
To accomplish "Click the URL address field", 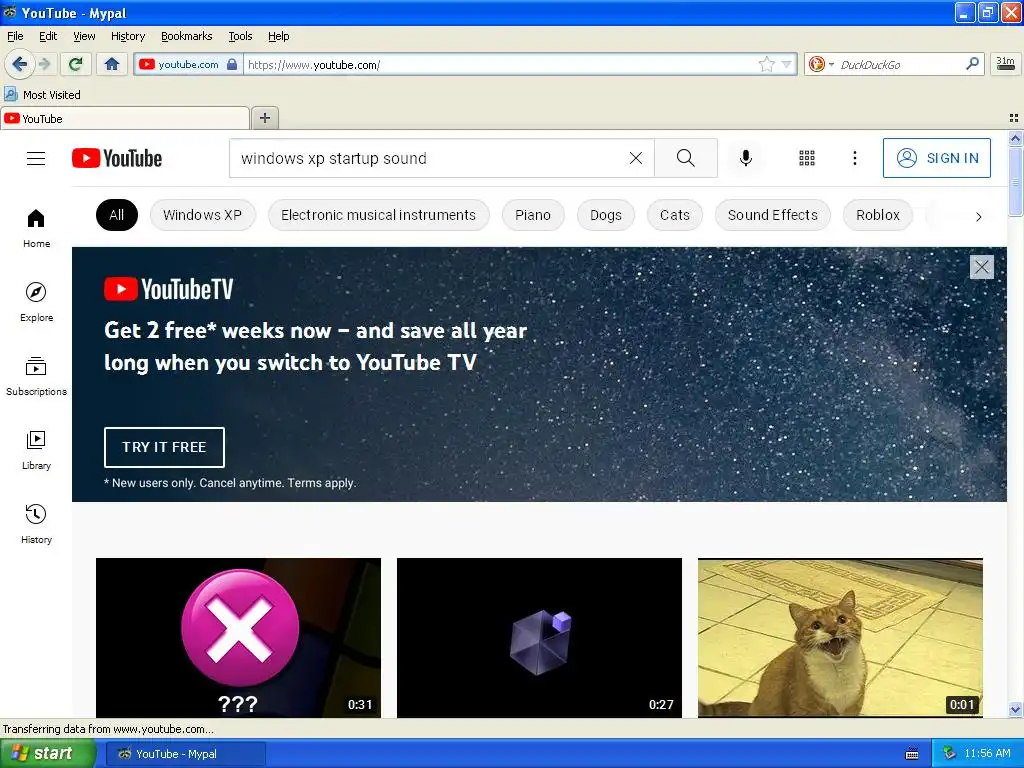I will pyautogui.click(x=500, y=65).
